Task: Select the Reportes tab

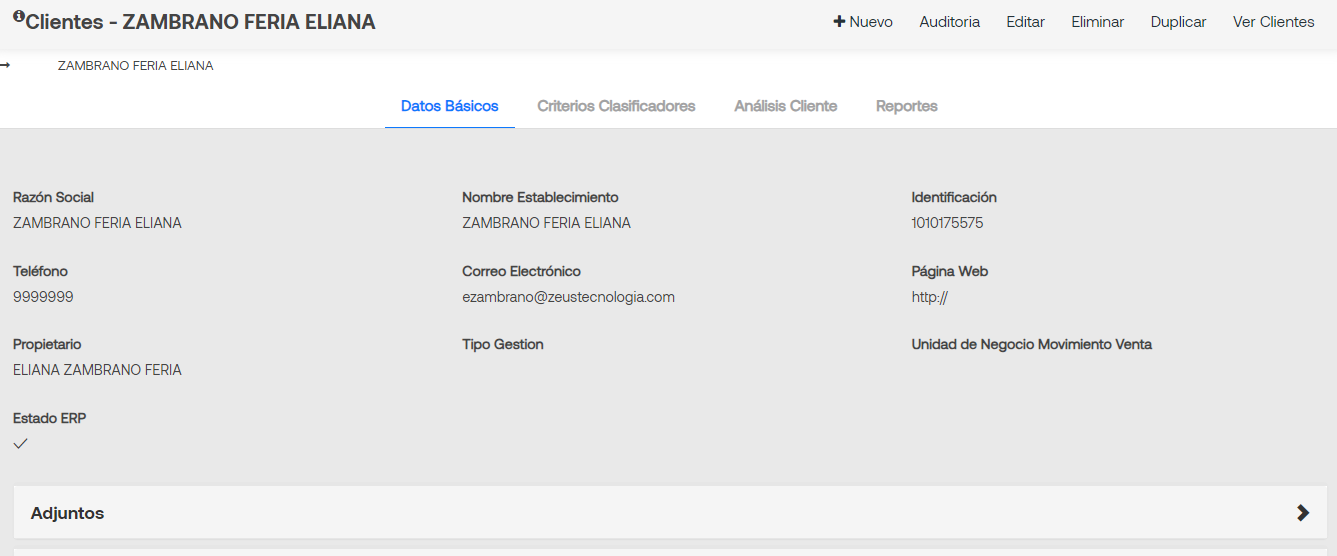Action: point(907,106)
